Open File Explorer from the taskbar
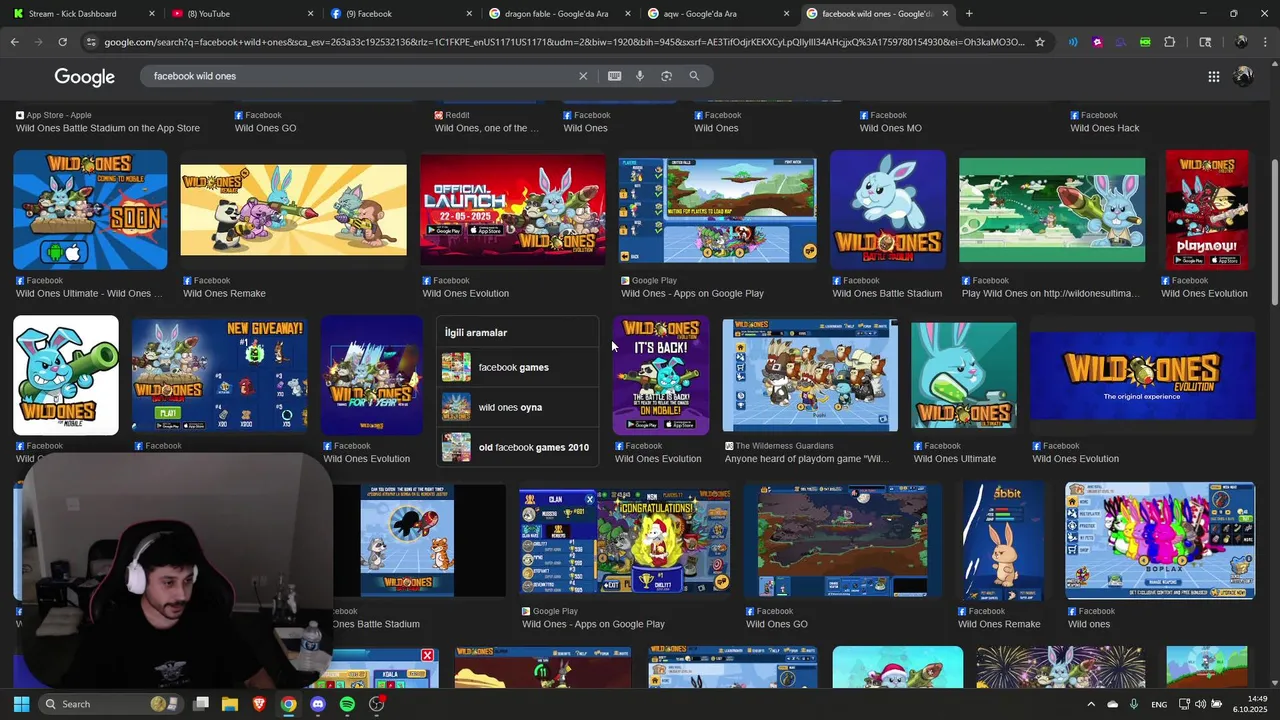 click(x=229, y=704)
